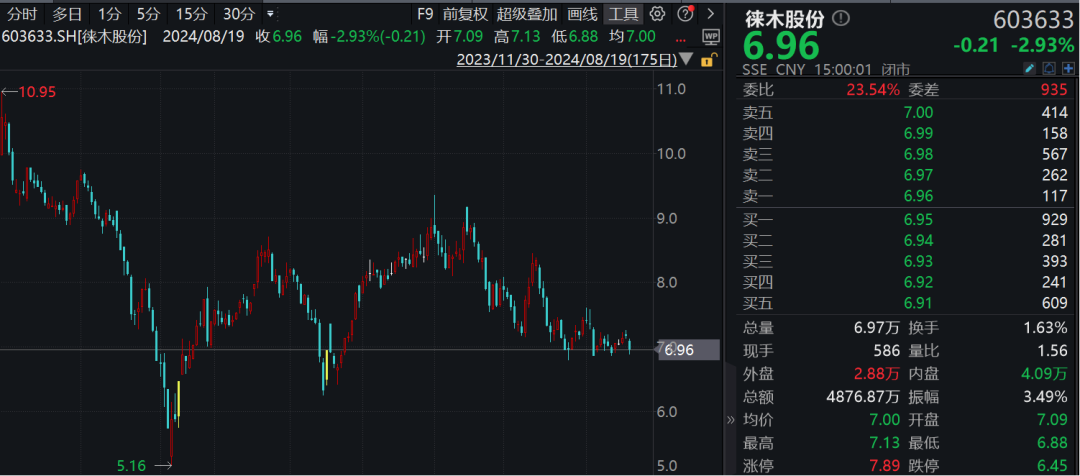This screenshot has height=476, width=1080.
Task: Toggle the date range lock icon
Action: coord(707,61)
